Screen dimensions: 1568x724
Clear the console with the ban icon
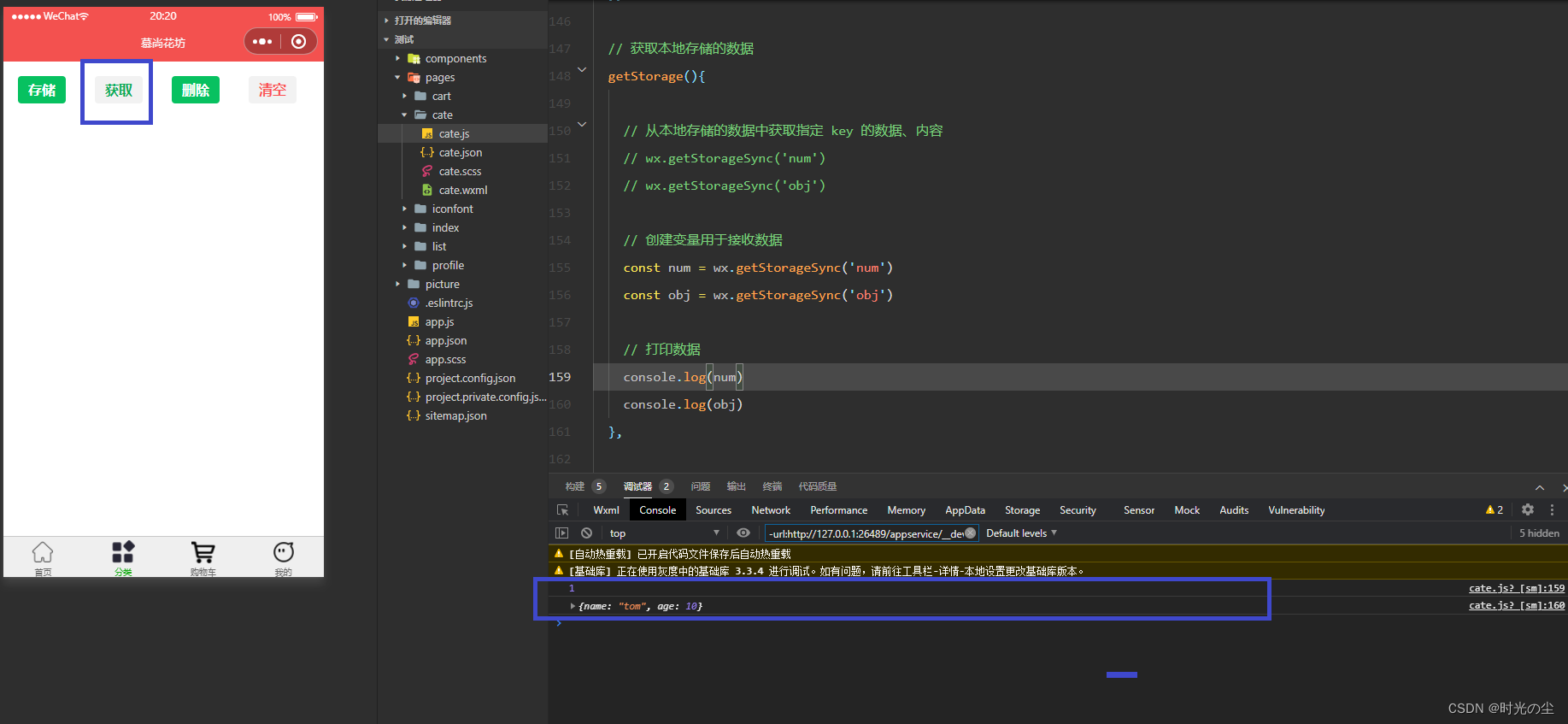(x=586, y=533)
